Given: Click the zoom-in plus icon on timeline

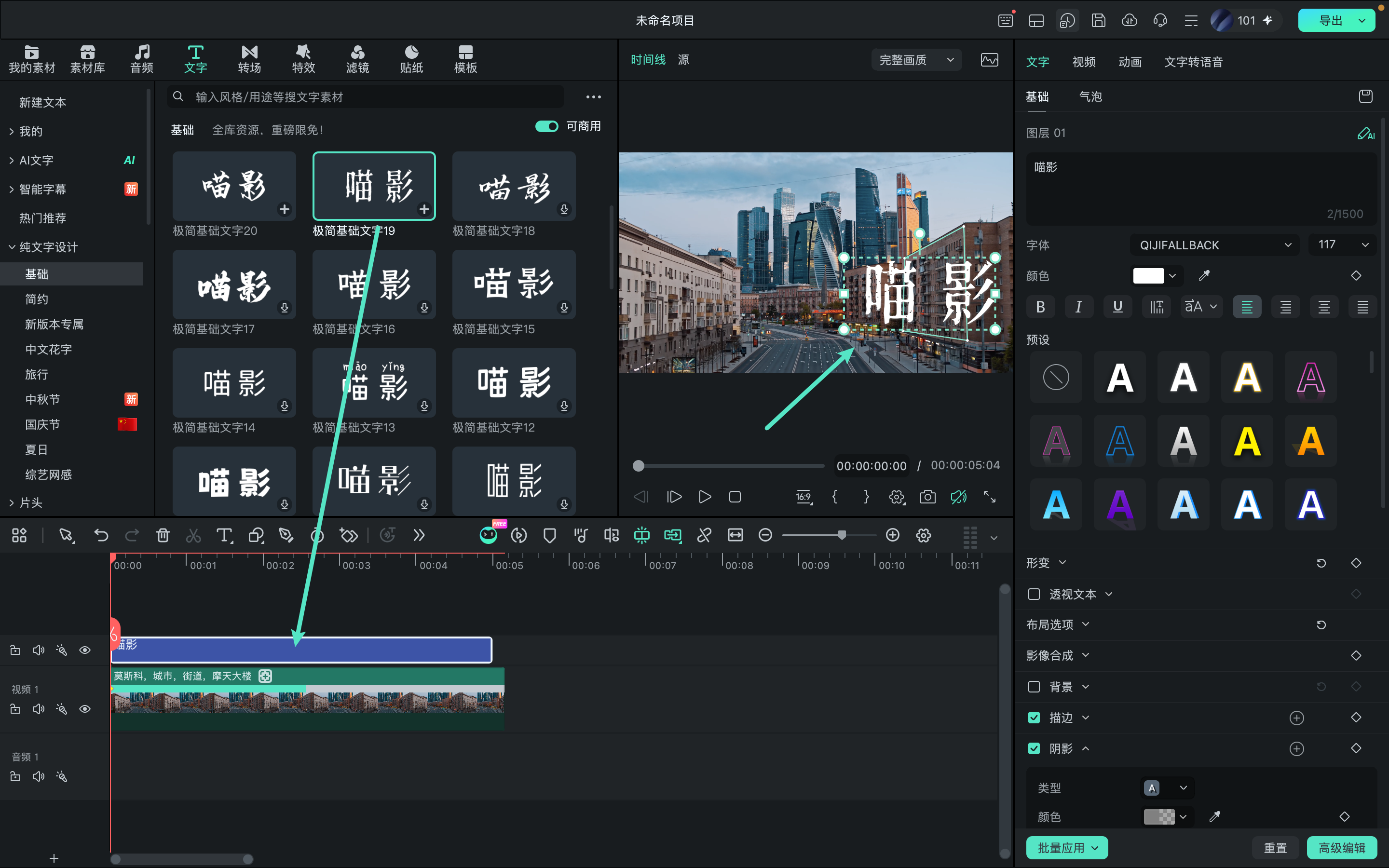Looking at the screenshot, I should click(x=893, y=535).
